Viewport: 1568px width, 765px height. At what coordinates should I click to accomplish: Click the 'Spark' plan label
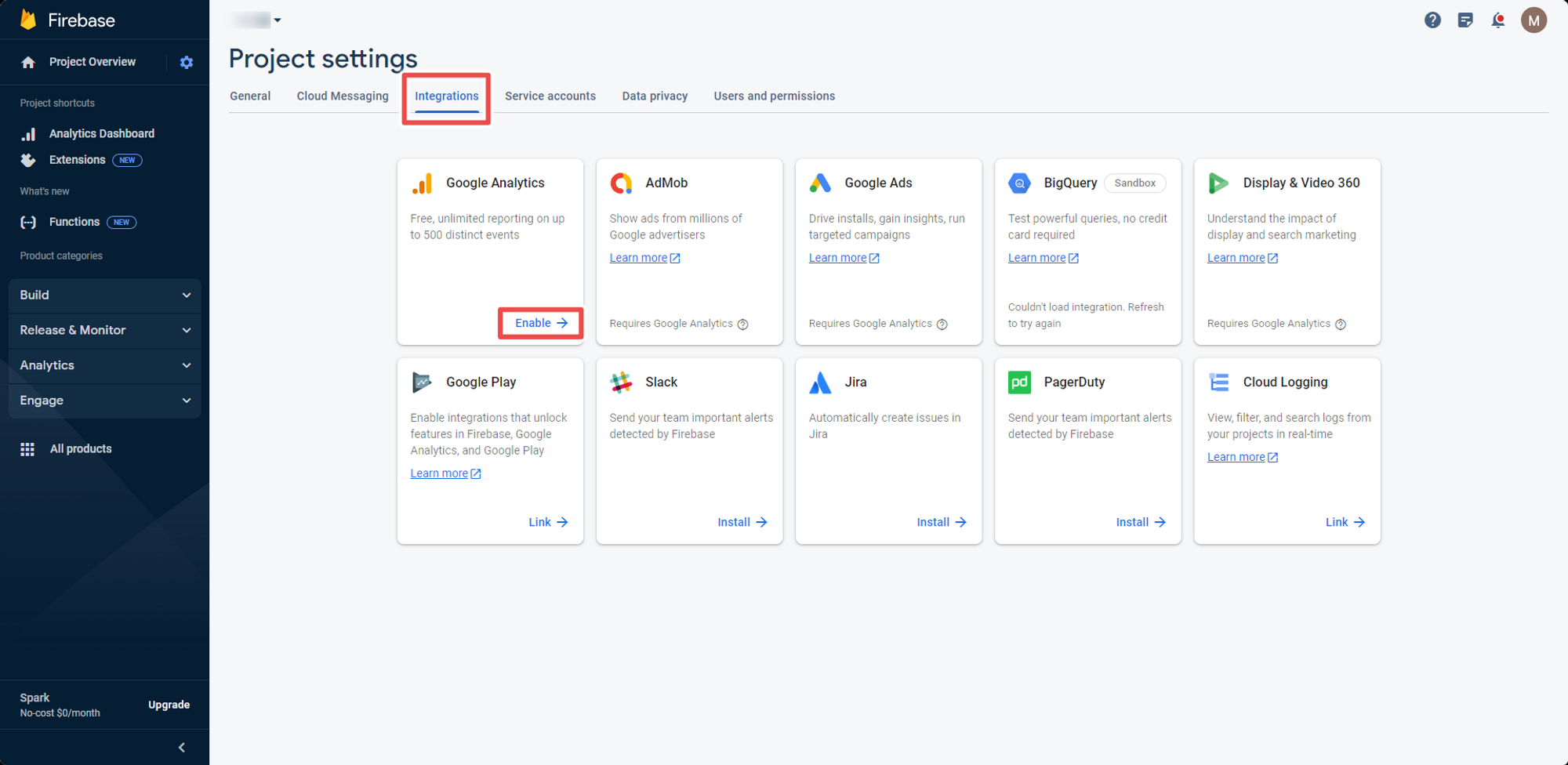pos(34,698)
